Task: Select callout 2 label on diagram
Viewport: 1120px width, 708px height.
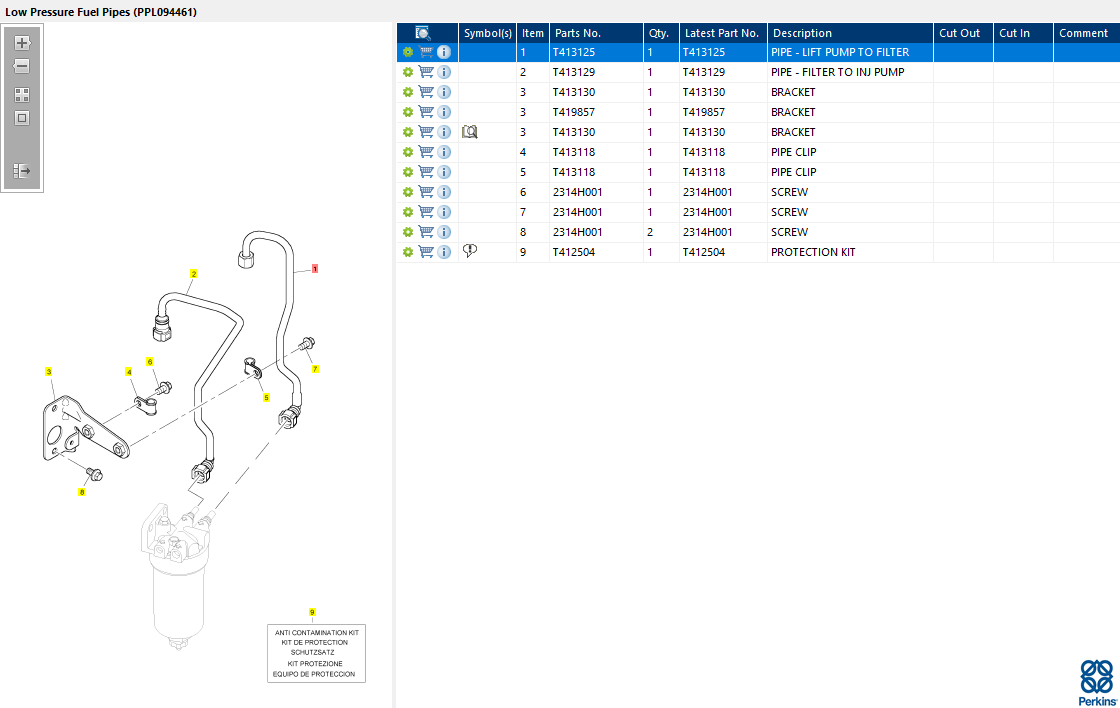Action: [x=193, y=273]
